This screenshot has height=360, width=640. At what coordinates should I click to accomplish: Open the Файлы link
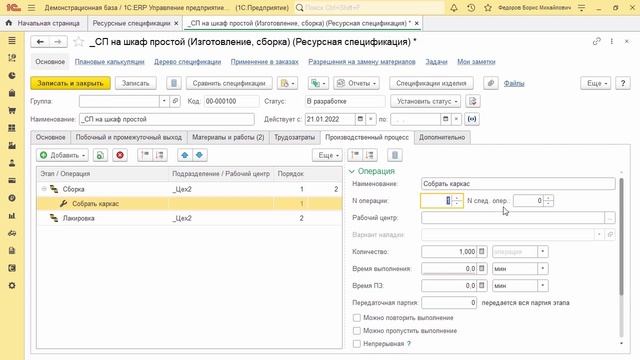point(514,83)
